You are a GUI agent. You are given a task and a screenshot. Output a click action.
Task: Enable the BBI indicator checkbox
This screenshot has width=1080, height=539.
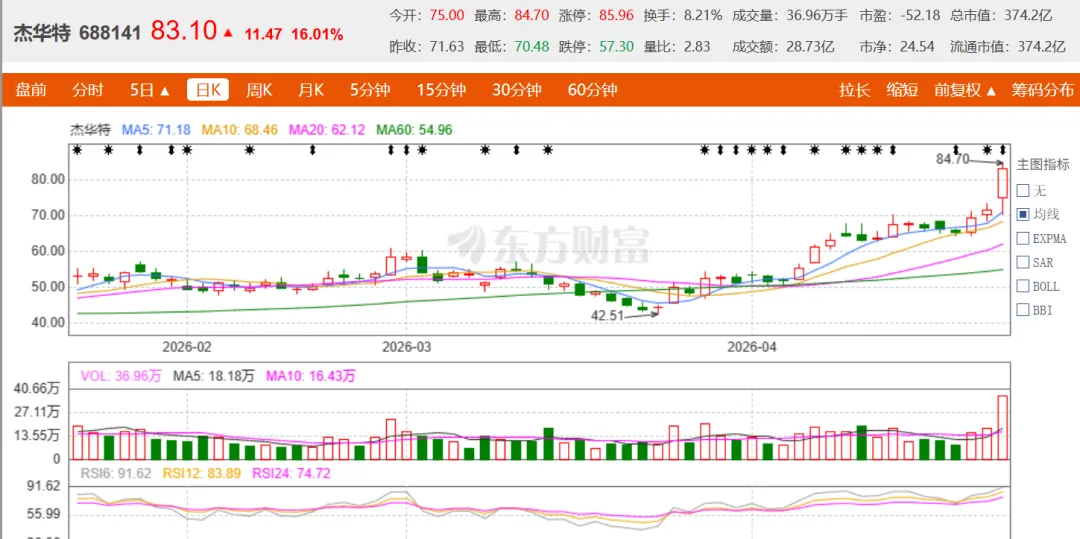point(1023,309)
